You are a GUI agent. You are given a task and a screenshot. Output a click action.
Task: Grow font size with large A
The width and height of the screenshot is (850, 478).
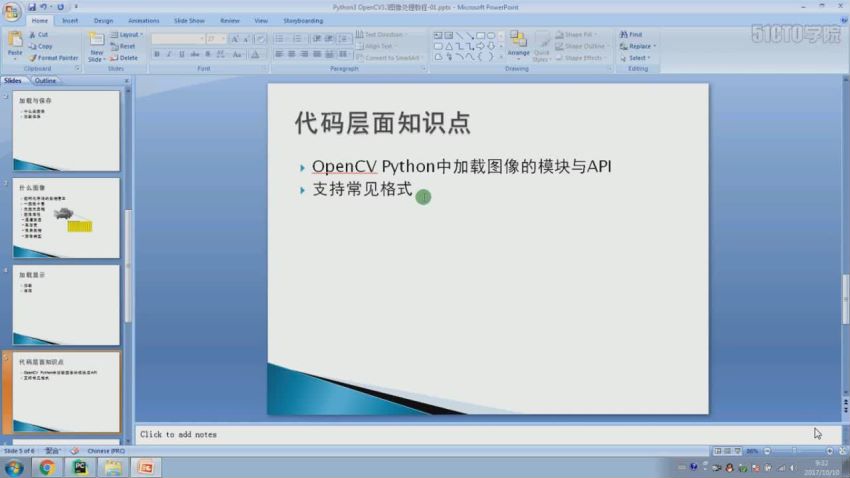235,39
